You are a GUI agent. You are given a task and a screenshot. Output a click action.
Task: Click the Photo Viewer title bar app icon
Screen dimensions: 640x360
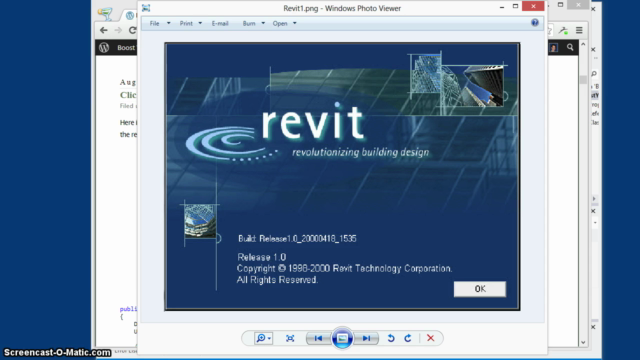pos(146,8)
